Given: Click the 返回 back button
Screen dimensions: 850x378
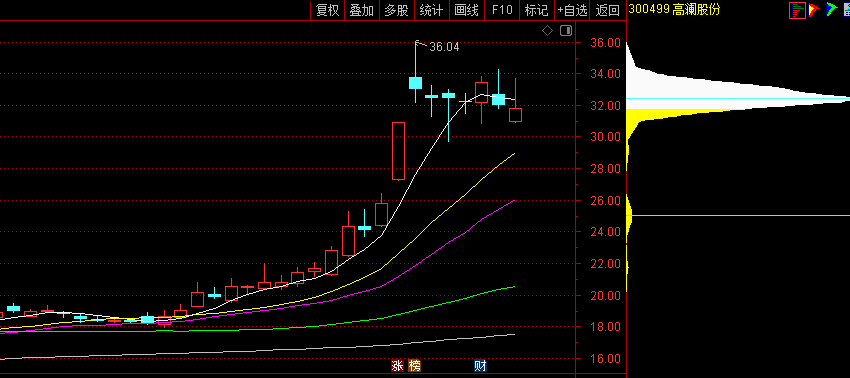Looking at the screenshot, I should 608,10.
